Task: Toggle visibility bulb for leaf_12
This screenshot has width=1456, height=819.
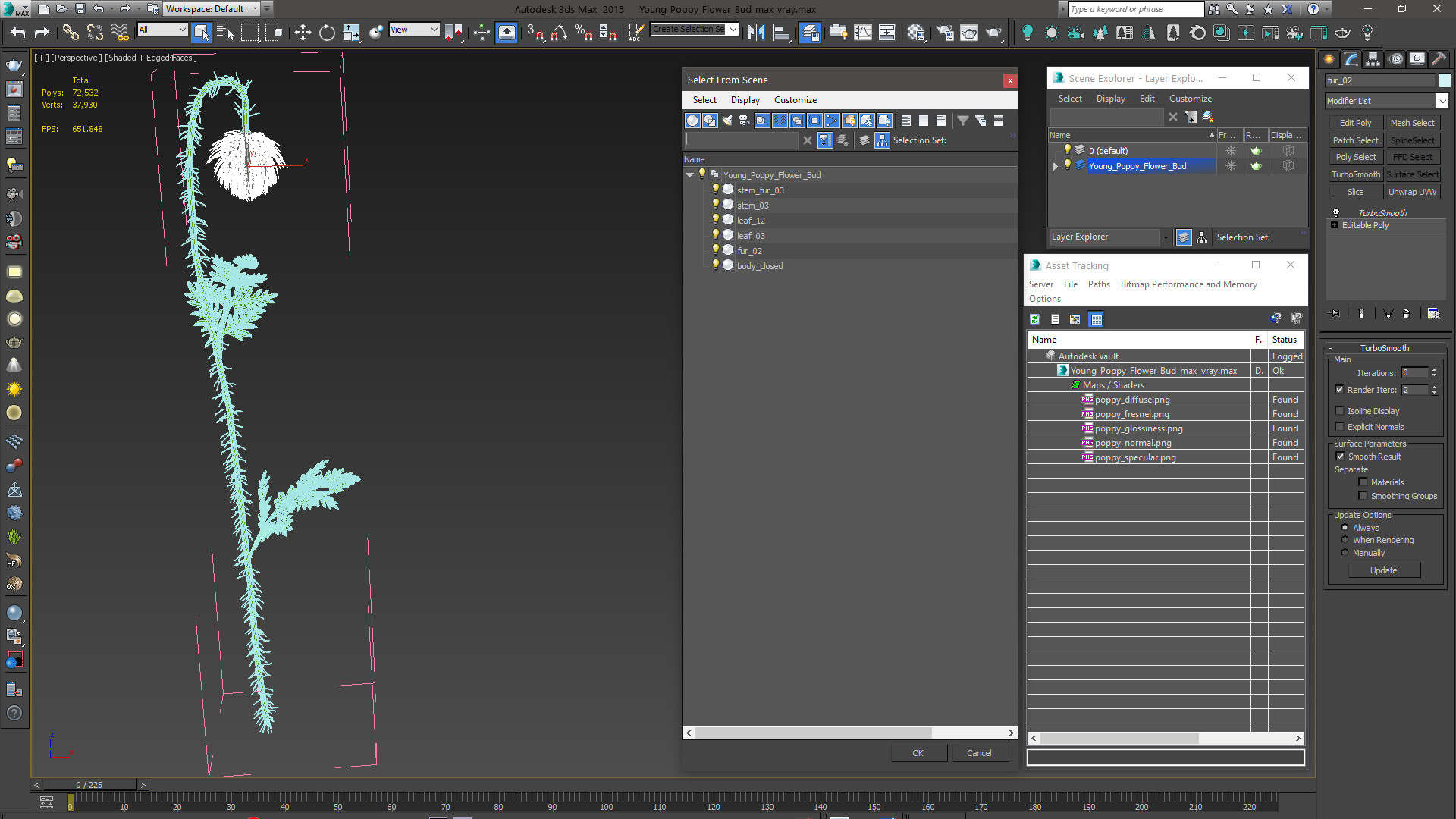Action: pyautogui.click(x=715, y=220)
